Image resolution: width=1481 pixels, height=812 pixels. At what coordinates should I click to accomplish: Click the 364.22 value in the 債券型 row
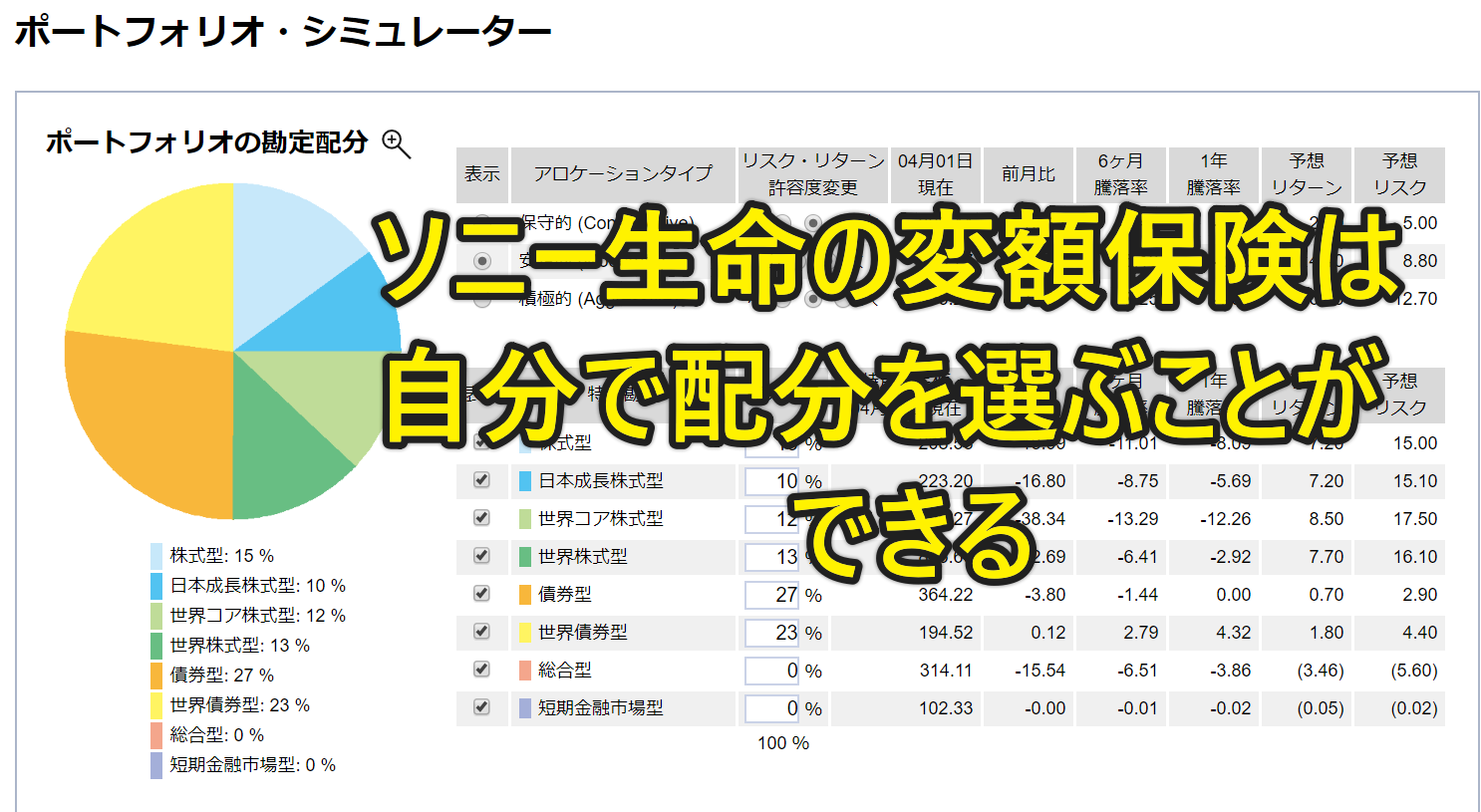pos(946,595)
